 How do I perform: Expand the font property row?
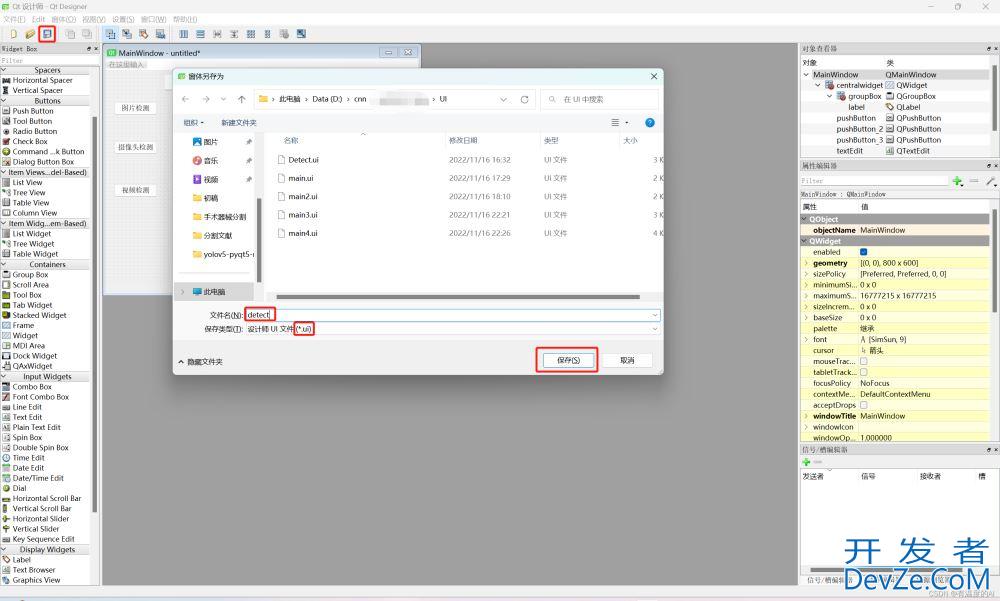tap(806, 339)
